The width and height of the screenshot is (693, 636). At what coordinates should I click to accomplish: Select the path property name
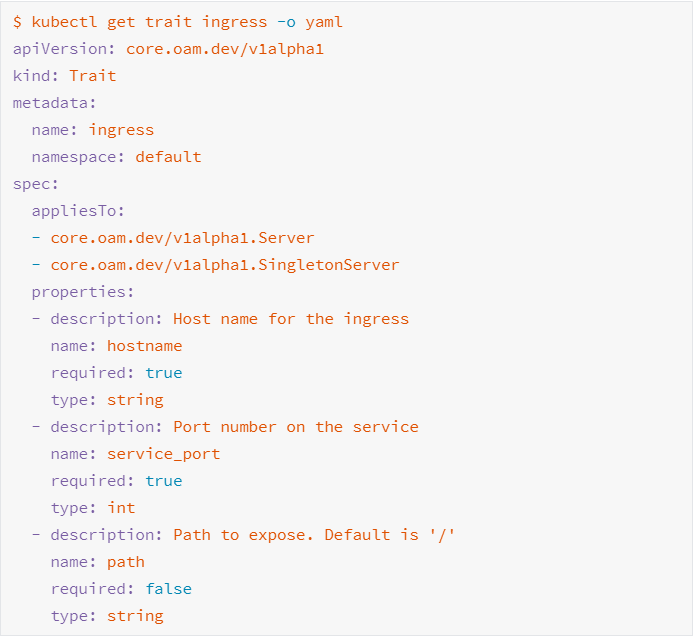coord(126,562)
